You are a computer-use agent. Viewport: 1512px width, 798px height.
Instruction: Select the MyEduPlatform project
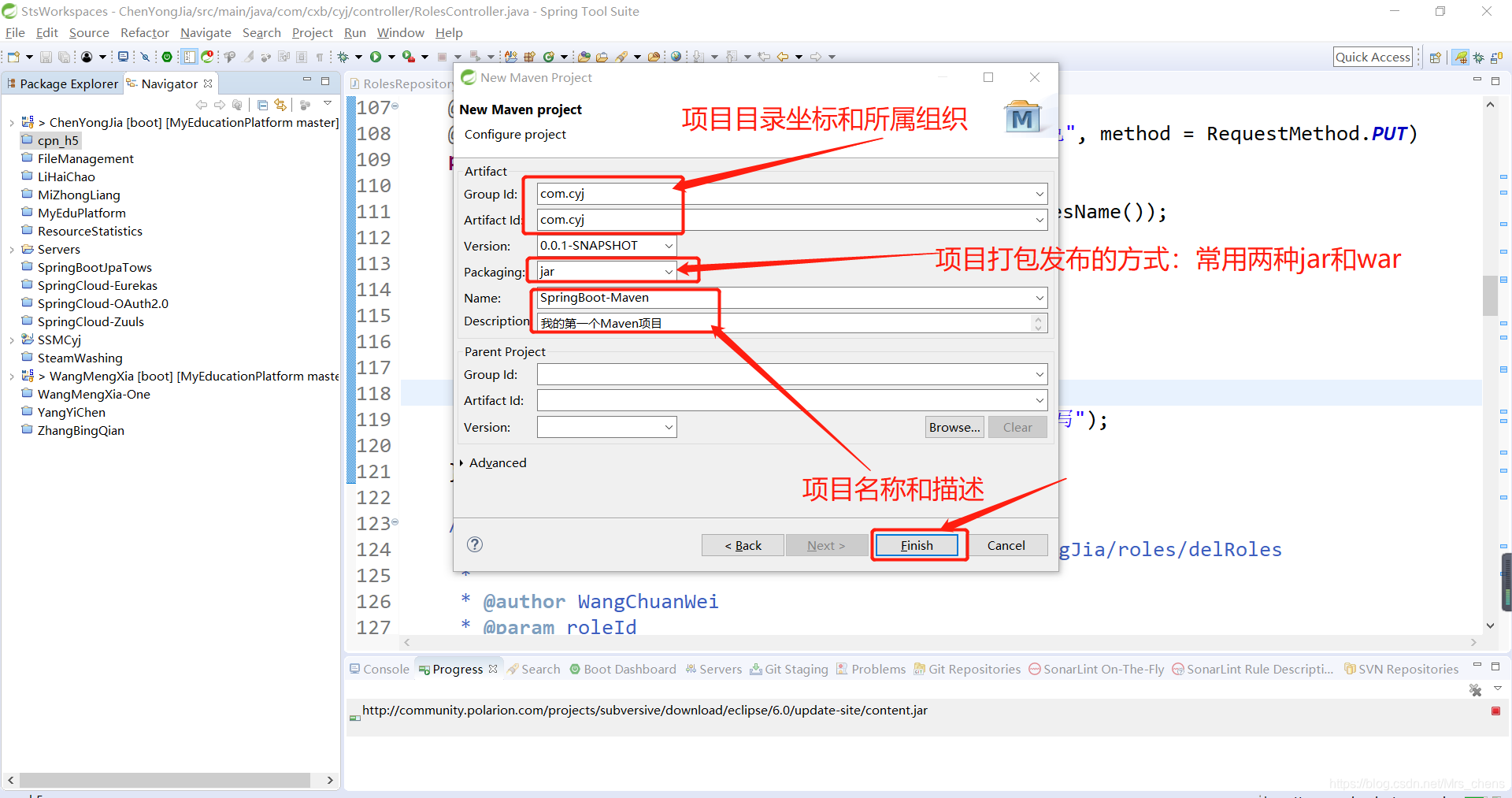[x=82, y=213]
